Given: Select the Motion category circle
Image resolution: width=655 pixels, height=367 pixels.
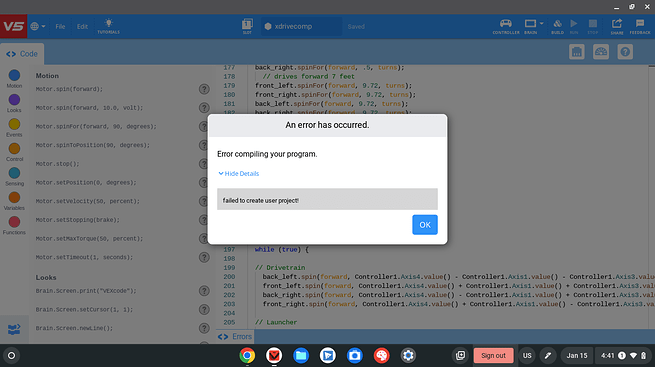Looking at the screenshot, I should point(14,75).
